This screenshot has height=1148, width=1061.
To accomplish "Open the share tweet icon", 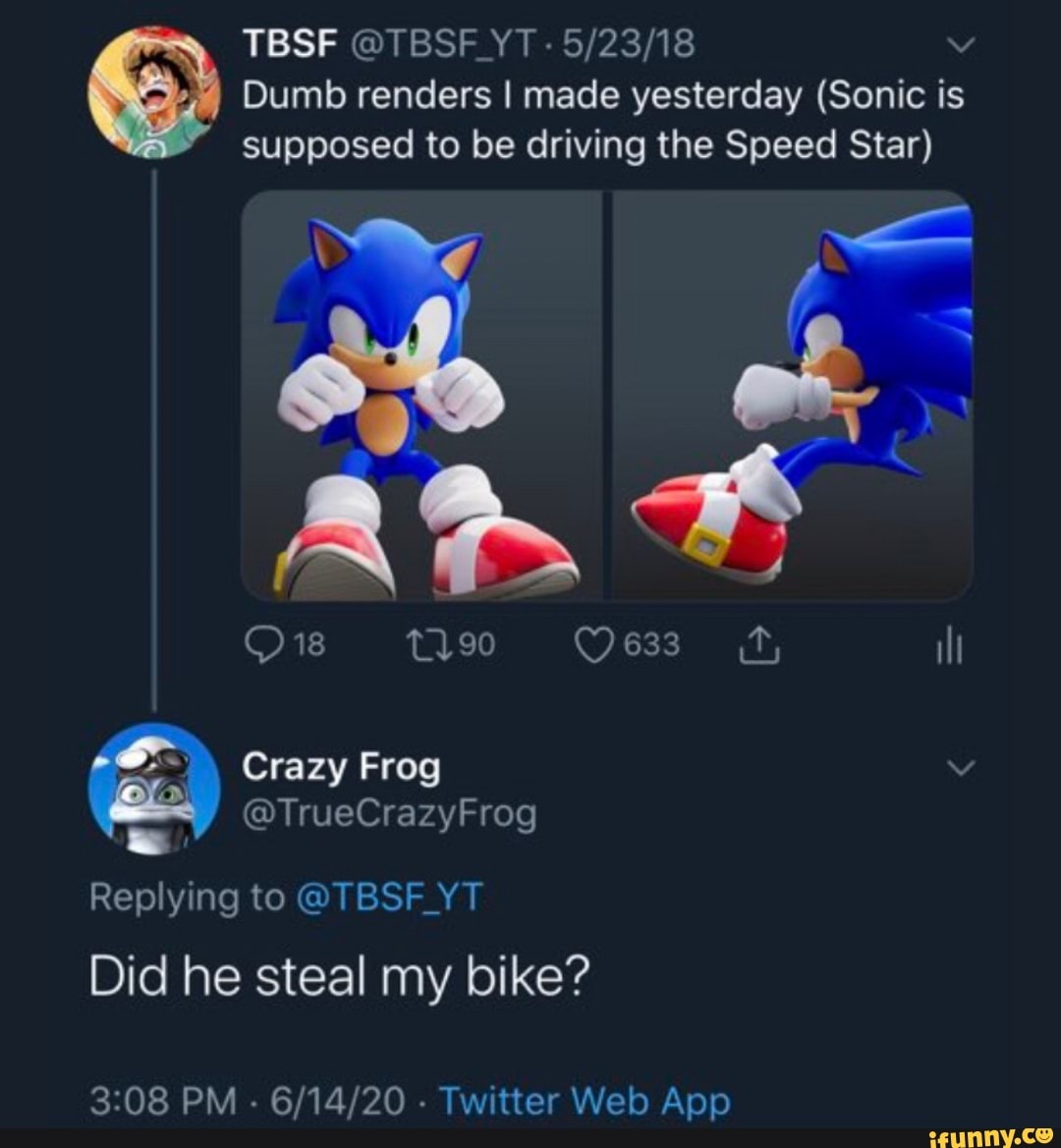I will (758, 645).
